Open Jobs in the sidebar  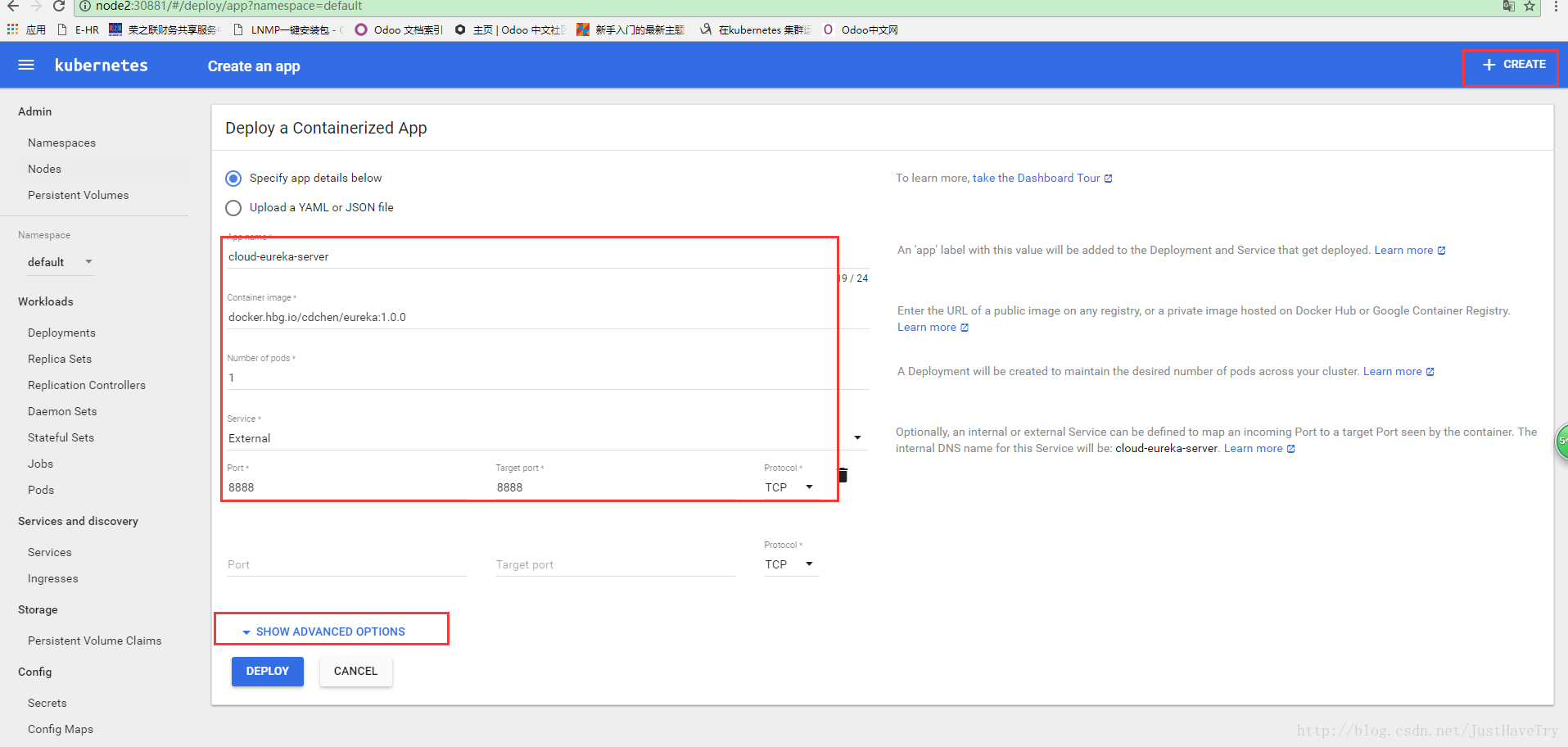[40, 464]
